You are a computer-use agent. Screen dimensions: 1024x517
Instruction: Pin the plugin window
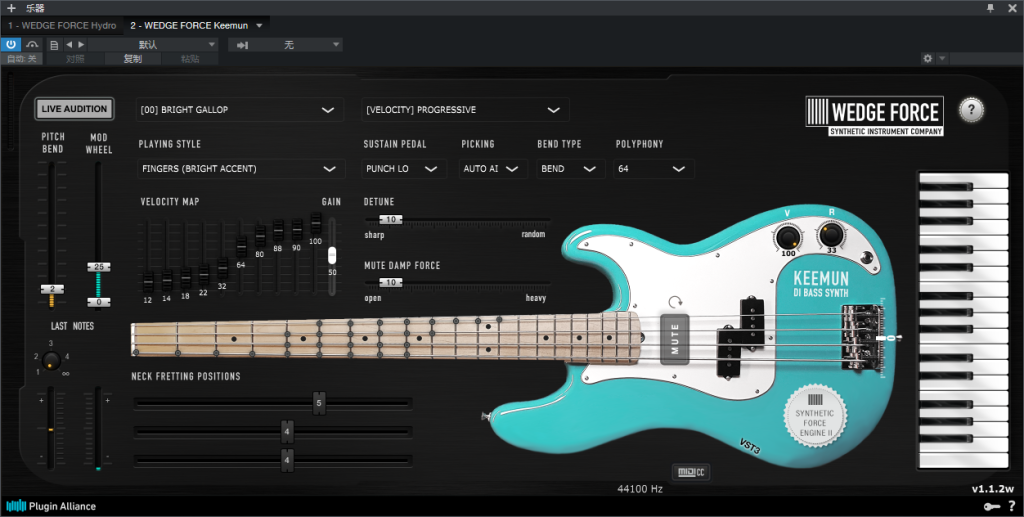(x=991, y=8)
